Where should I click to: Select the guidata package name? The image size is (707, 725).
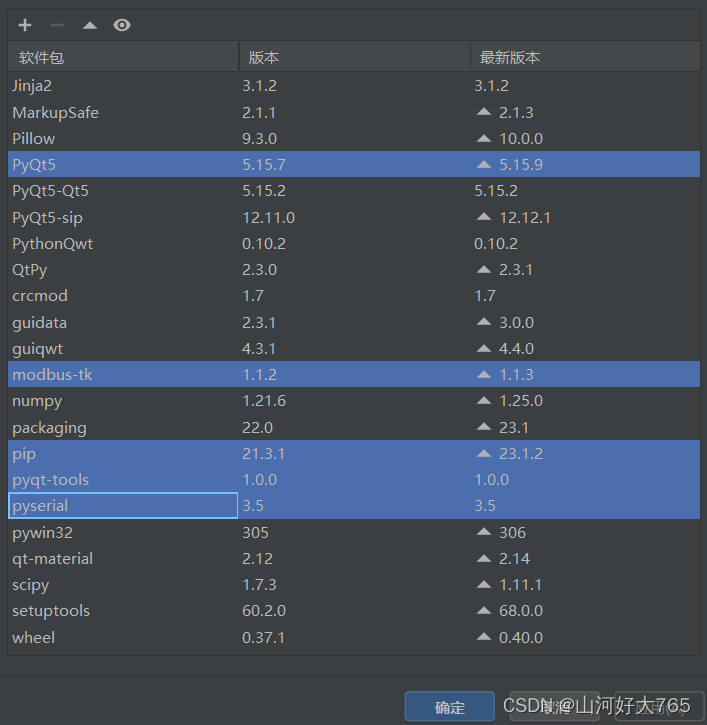(x=40, y=323)
